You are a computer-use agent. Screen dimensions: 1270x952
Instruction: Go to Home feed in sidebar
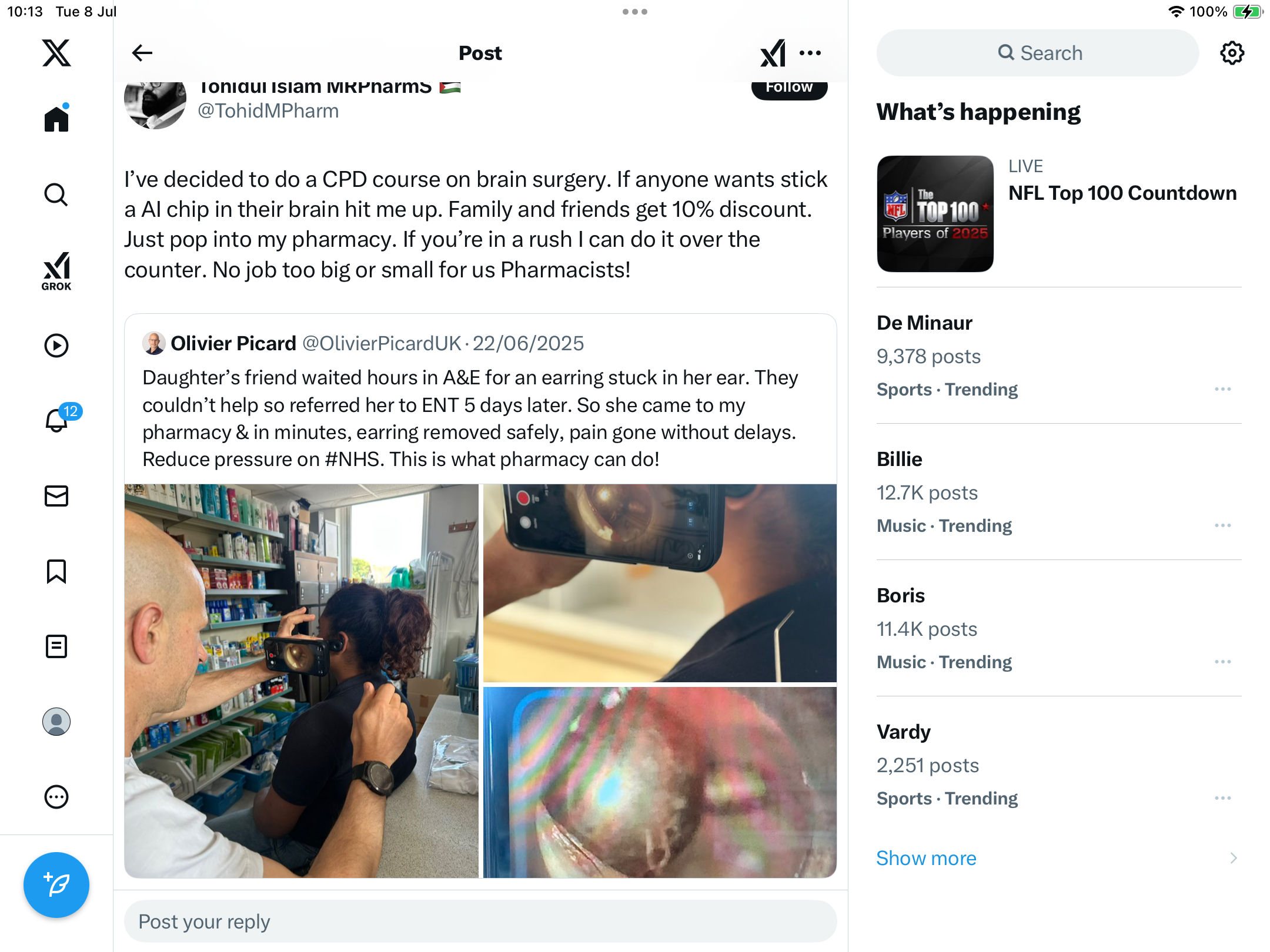coord(56,118)
